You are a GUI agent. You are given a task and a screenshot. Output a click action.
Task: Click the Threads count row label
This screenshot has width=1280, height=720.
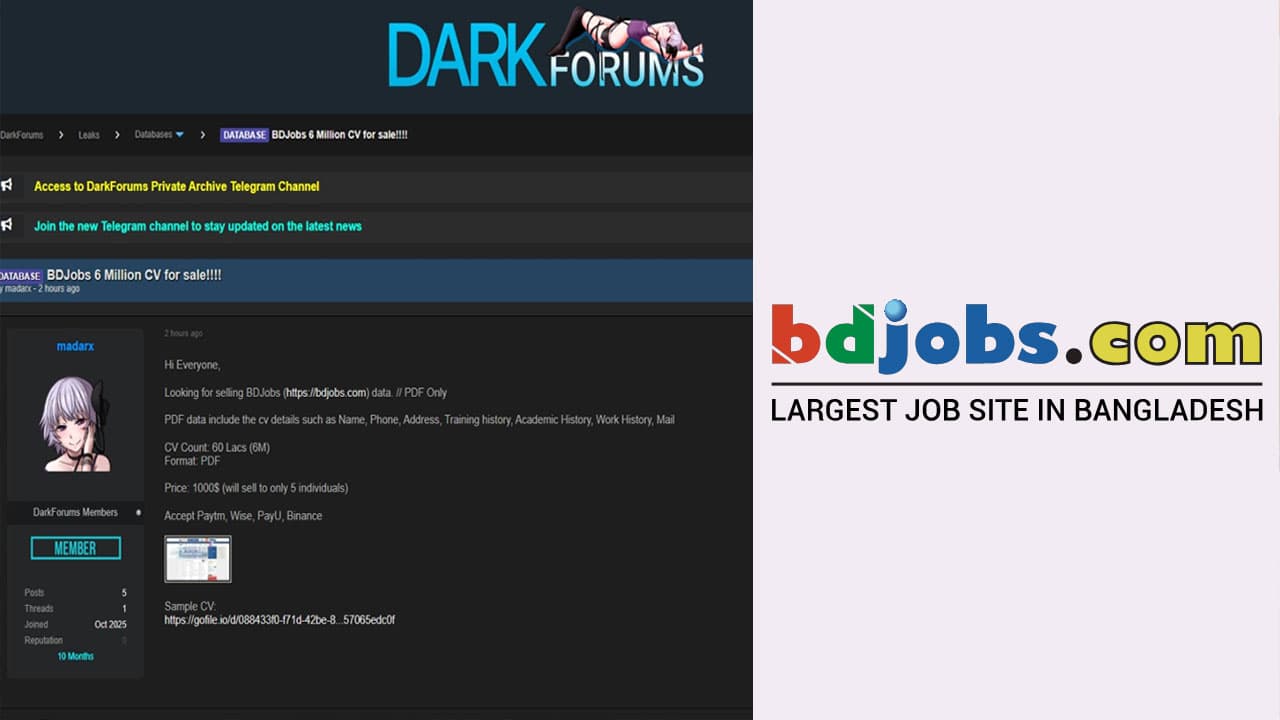[x=39, y=609]
